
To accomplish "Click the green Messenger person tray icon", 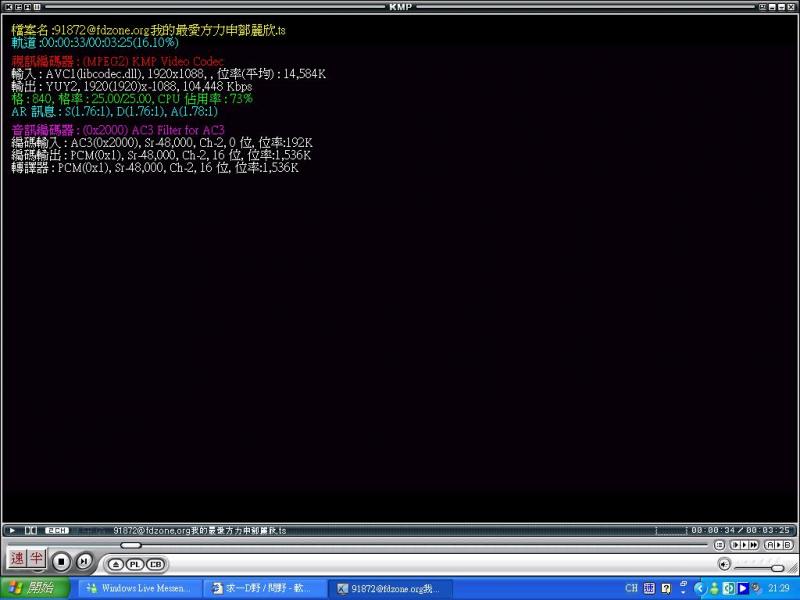I will click(713, 589).
